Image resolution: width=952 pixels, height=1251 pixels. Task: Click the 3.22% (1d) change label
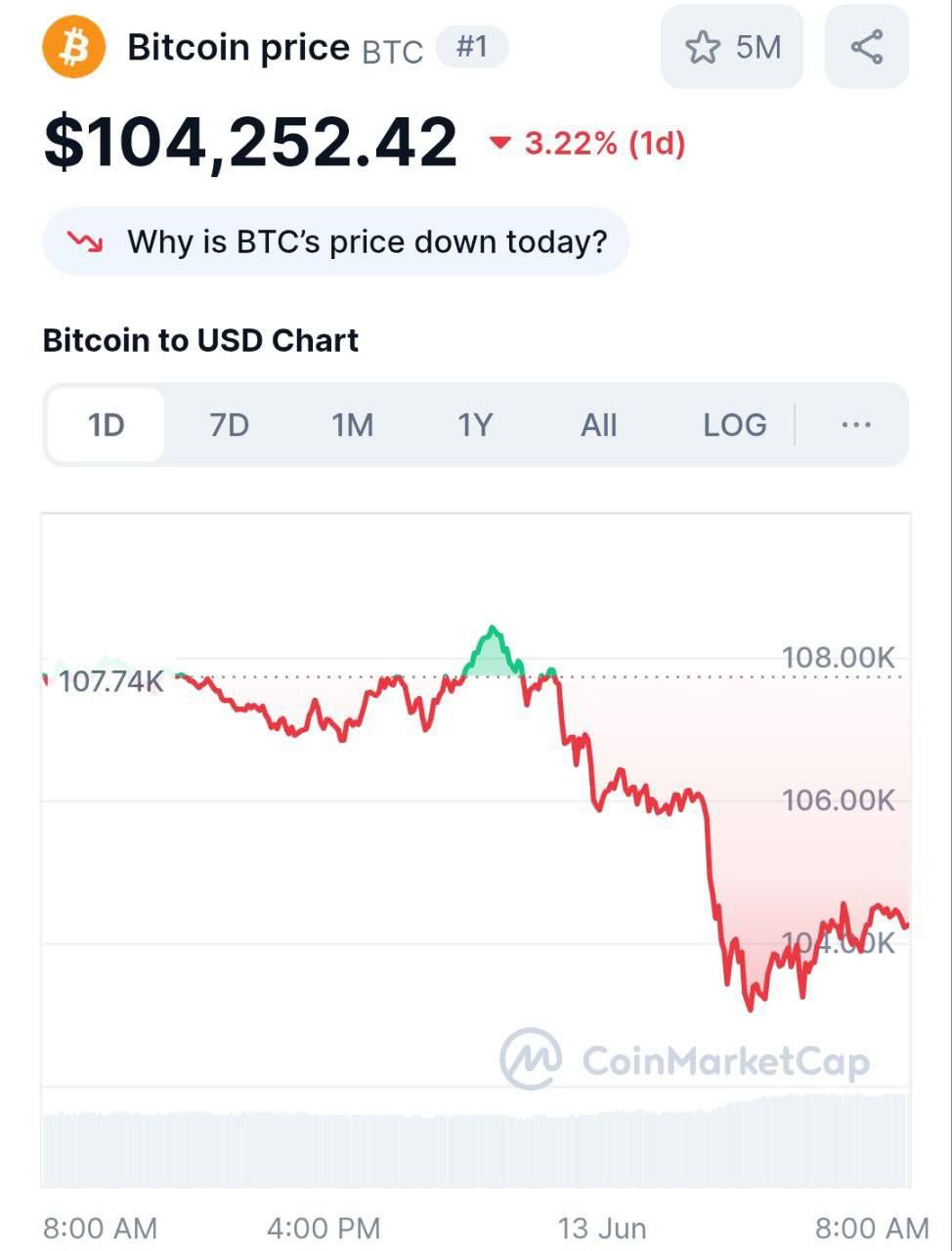pyautogui.click(x=605, y=144)
